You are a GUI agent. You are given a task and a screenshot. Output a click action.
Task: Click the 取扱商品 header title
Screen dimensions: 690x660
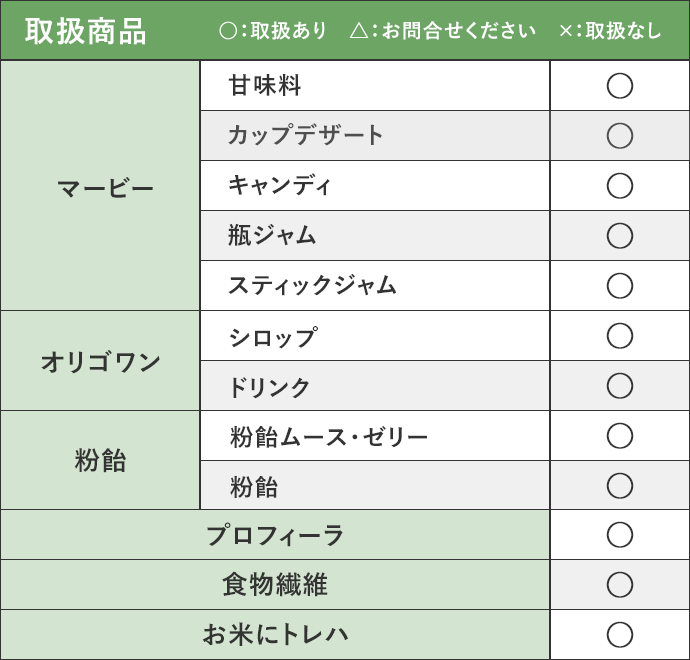pyautogui.click(x=85, y=31)
